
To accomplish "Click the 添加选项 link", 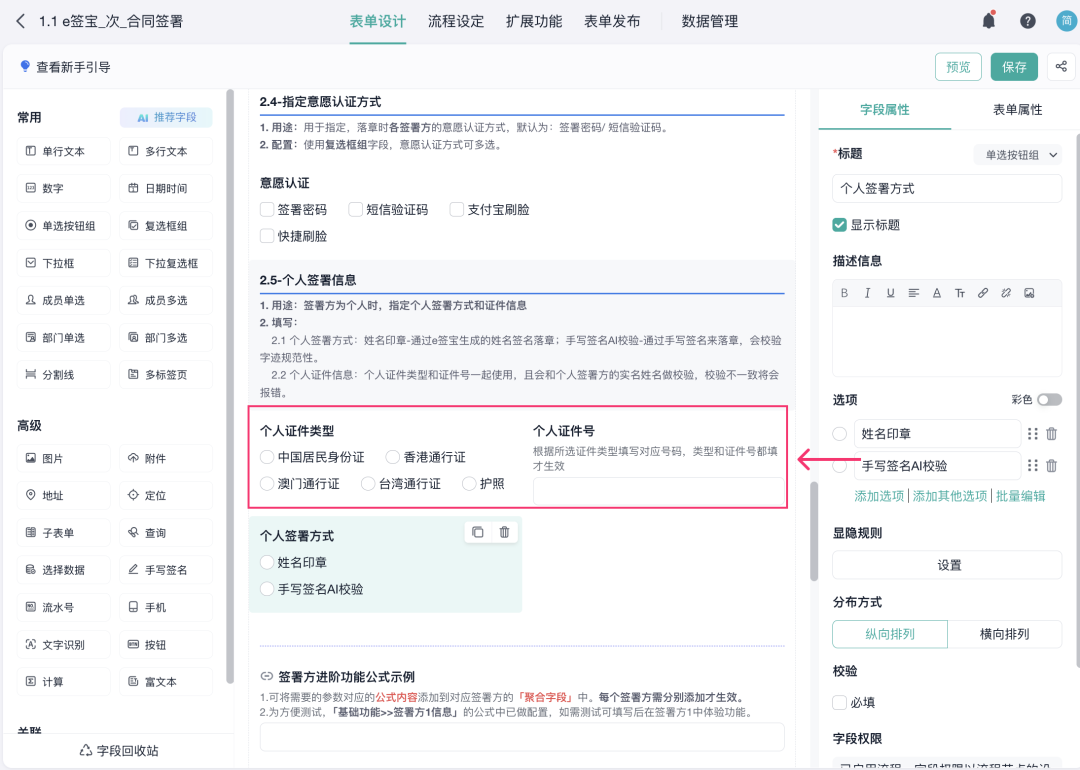I will coord(879,496).
